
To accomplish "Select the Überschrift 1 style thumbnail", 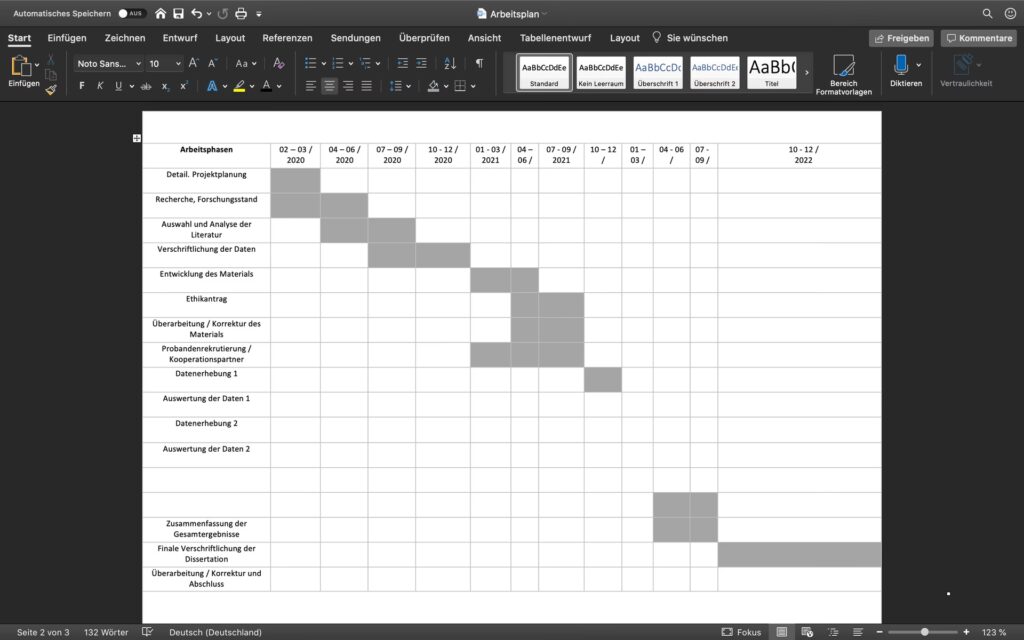I will click(x=658, y=72).
